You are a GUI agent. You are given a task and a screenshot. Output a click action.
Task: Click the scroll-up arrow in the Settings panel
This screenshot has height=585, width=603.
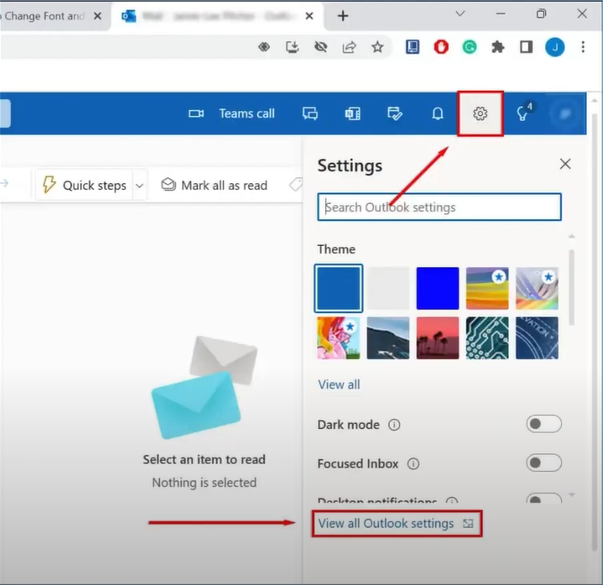click(572, 237)
